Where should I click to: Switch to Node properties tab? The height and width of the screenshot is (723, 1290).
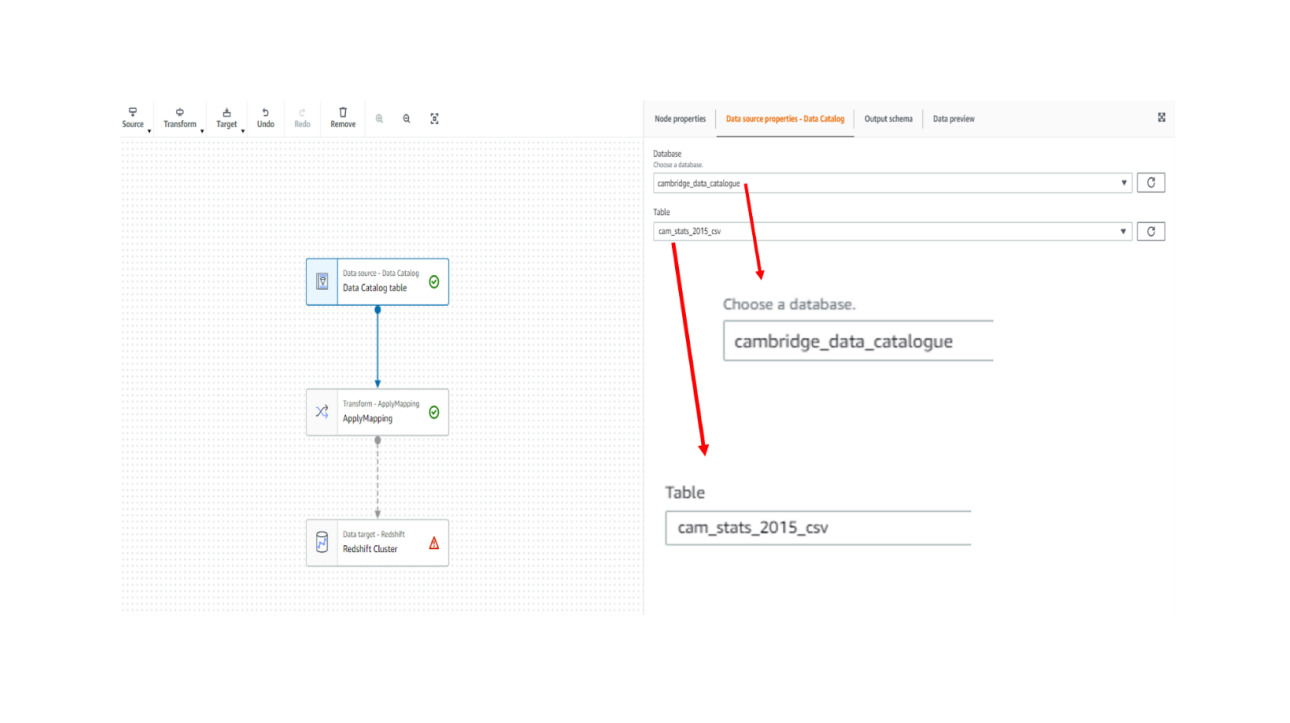(x=680, y=119)
